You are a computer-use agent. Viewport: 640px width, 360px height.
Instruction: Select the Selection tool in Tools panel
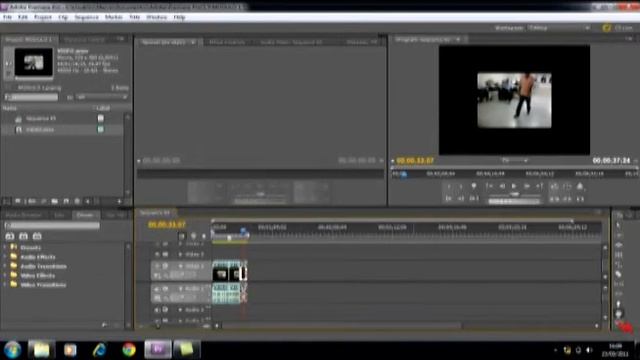(618, 225)
